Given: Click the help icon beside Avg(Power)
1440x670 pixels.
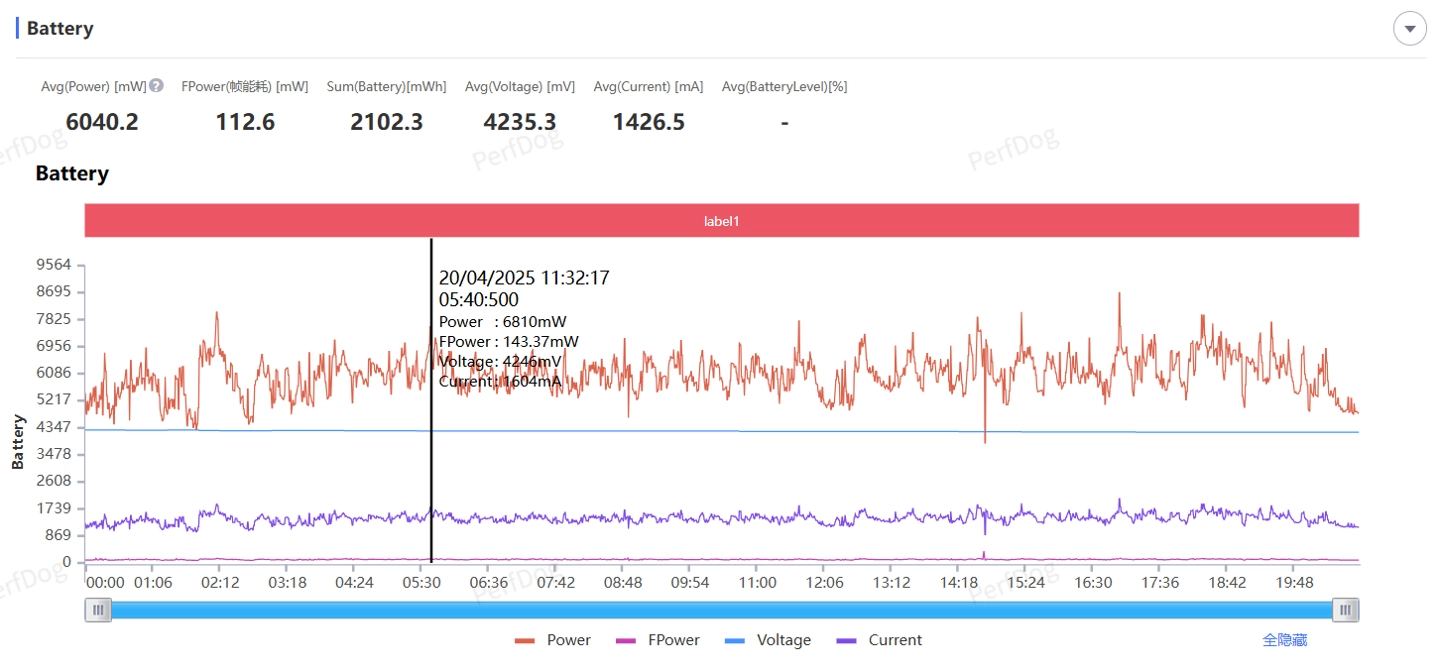Looking at the screenshot, I should (157, 86).
